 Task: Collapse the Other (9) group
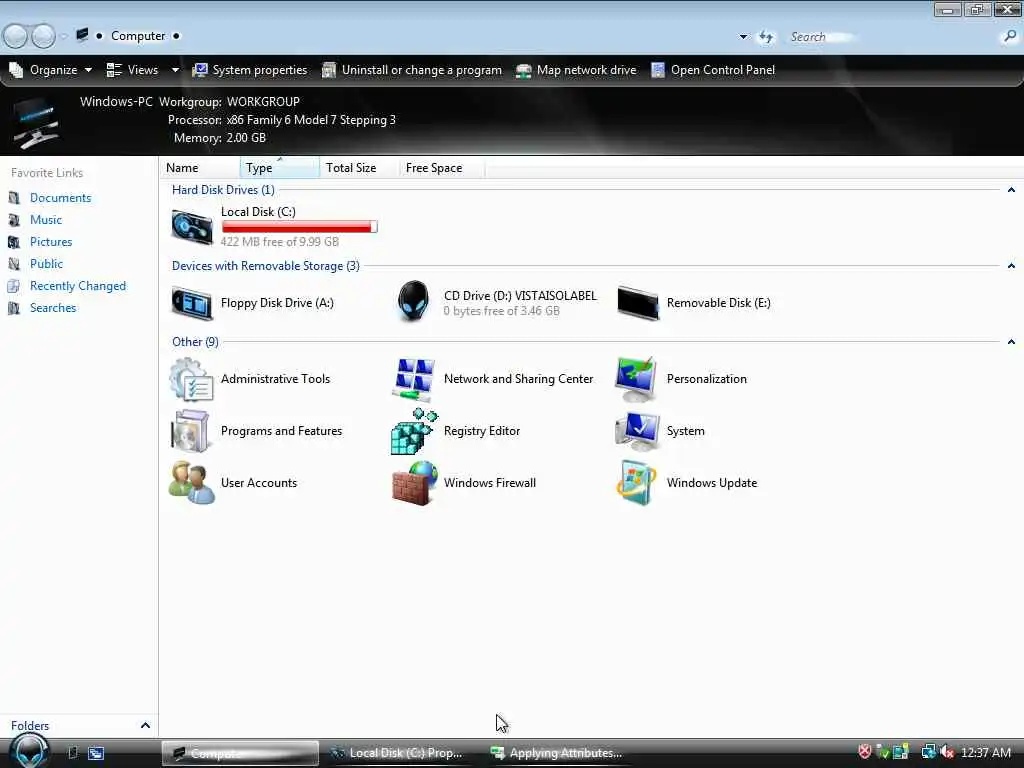click(1011, 342)
